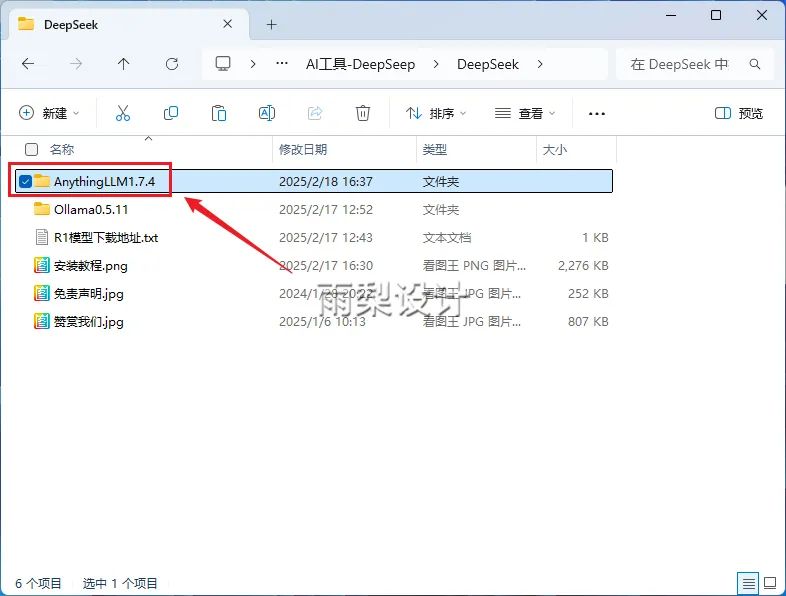The image size is (786, 596).
Task: Click the 选中 1 个项目 status text
Action: click(x=120, y=583)
